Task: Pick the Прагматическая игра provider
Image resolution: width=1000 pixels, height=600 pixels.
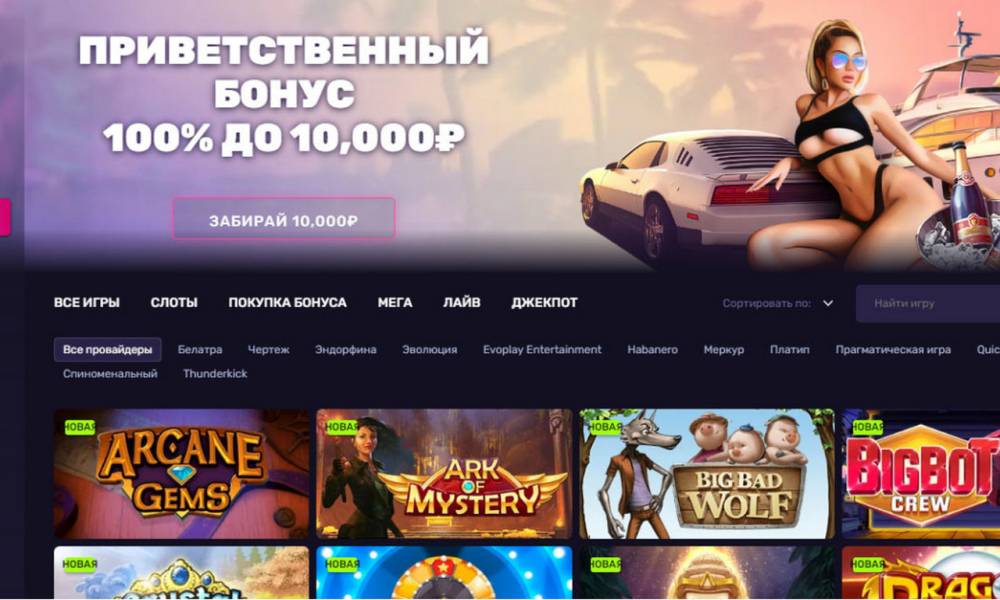Action: pyautogui.click(x=893, y=349)
